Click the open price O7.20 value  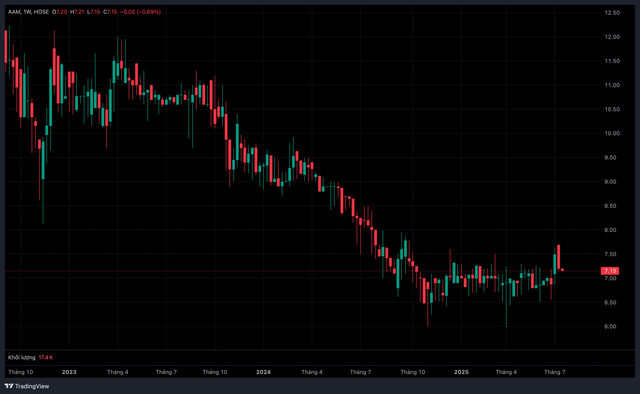coord(60,12)
